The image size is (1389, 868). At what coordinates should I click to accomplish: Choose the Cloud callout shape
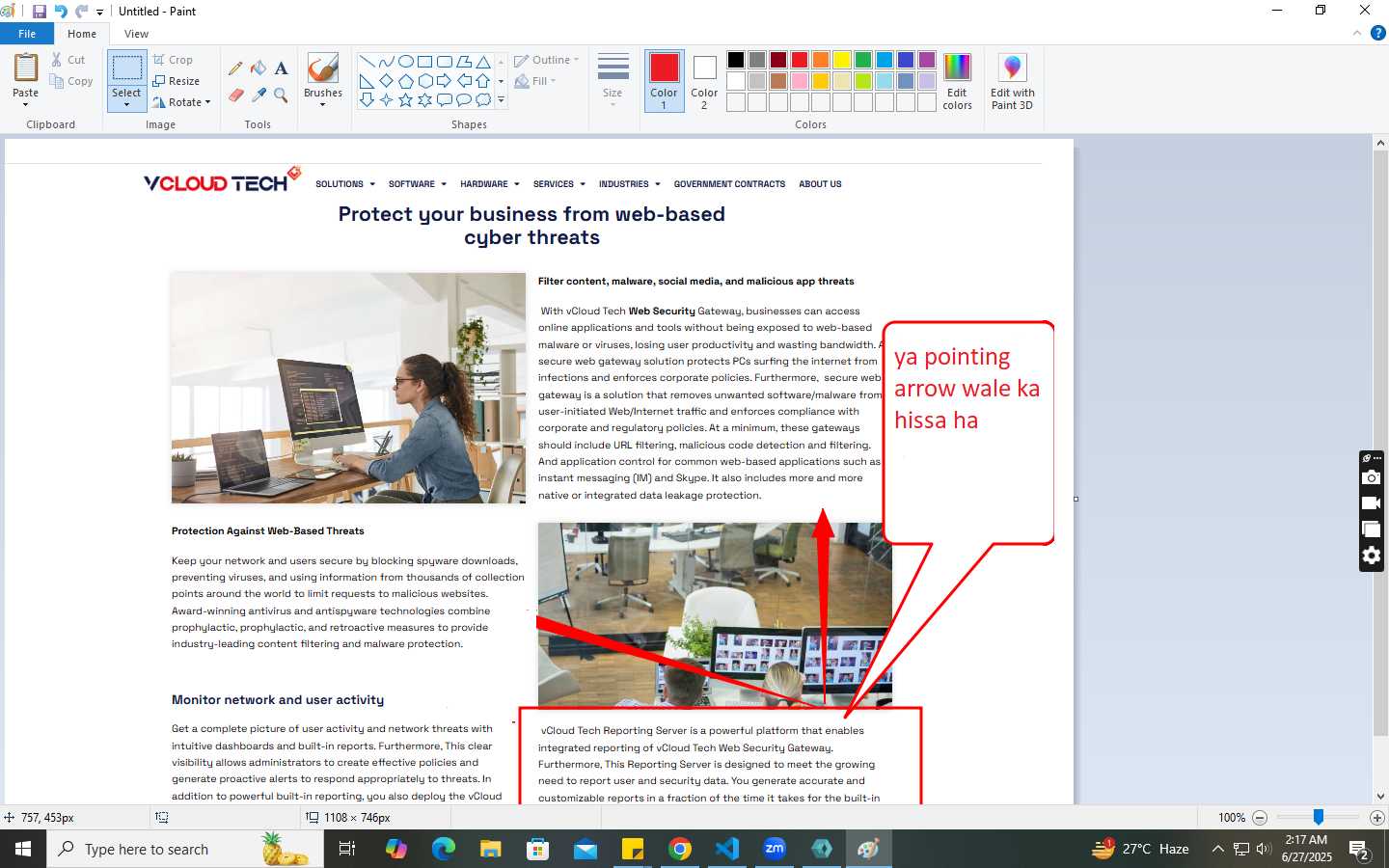coord(482,100)
